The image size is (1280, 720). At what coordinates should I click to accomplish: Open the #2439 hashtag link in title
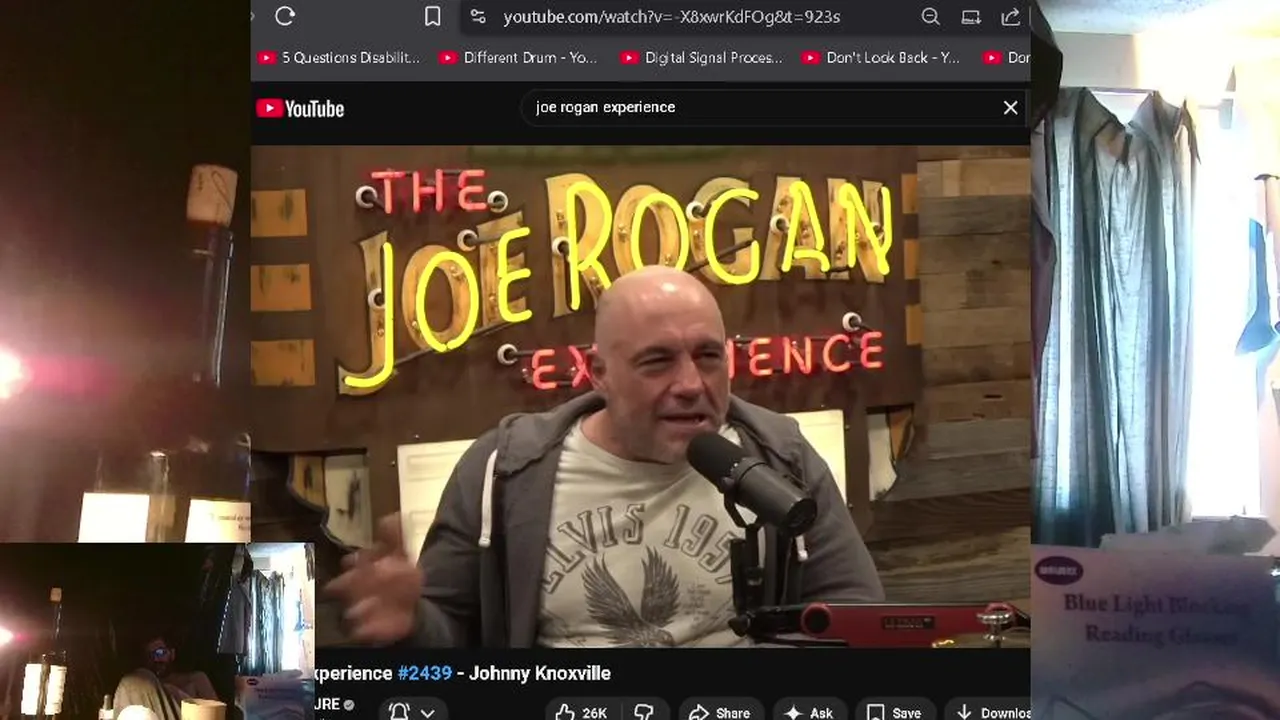[425, 673]
